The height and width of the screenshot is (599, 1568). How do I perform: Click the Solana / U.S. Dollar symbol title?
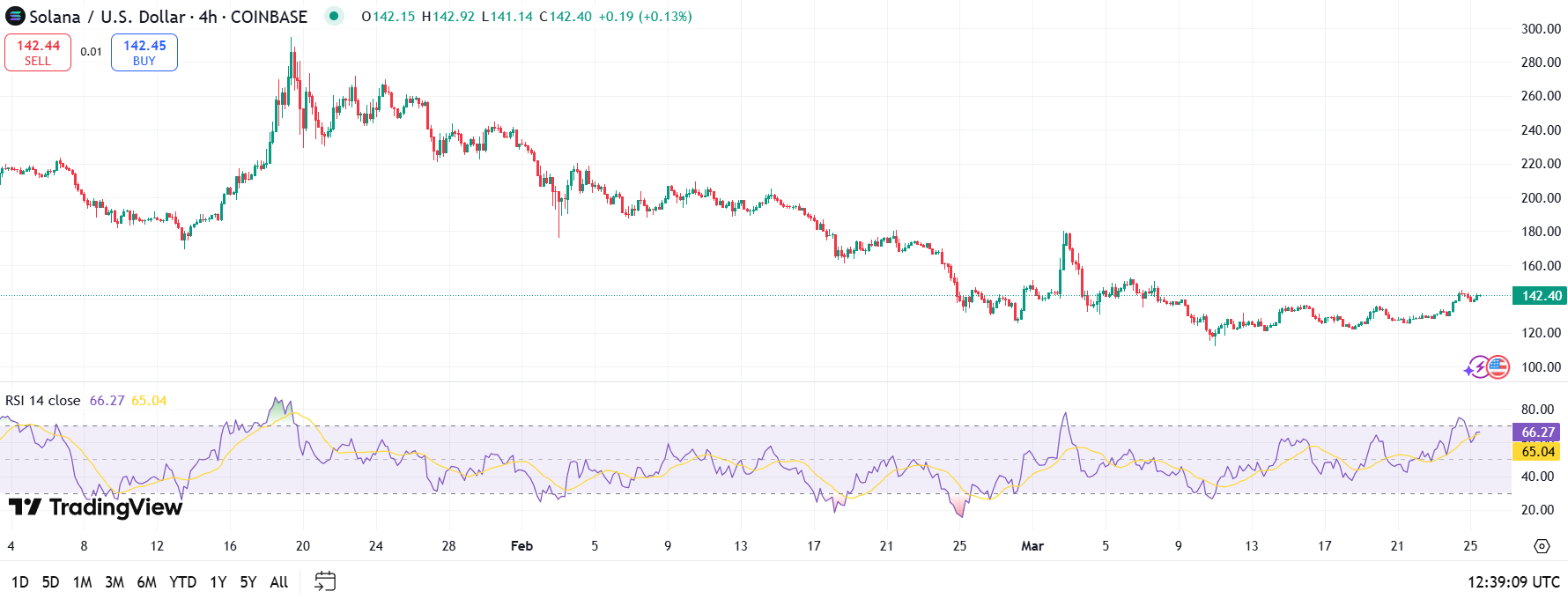pyautogui.click(x=168, y=17)
